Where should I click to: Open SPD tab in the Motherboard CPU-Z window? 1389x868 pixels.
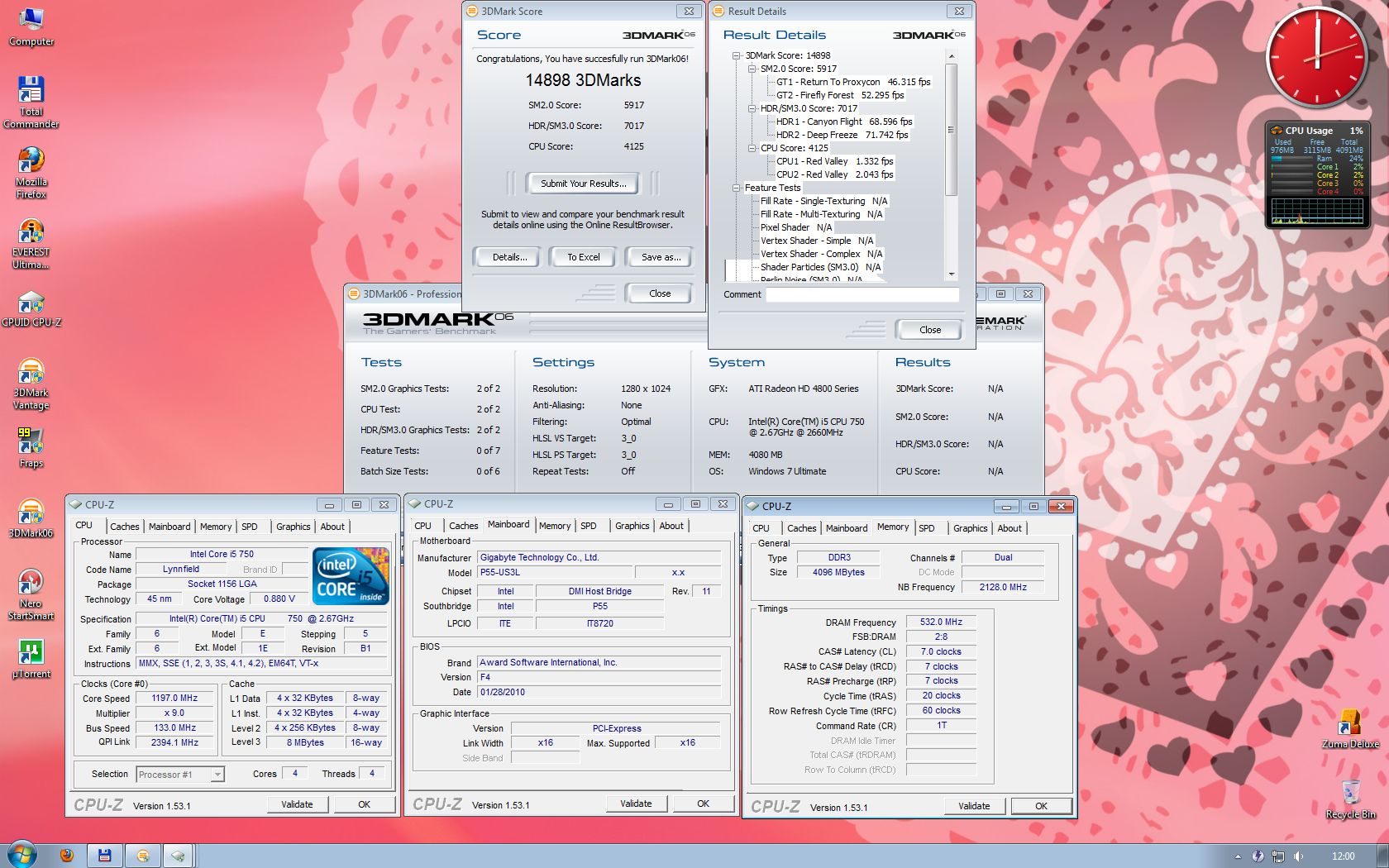click(x=589, y=526)
